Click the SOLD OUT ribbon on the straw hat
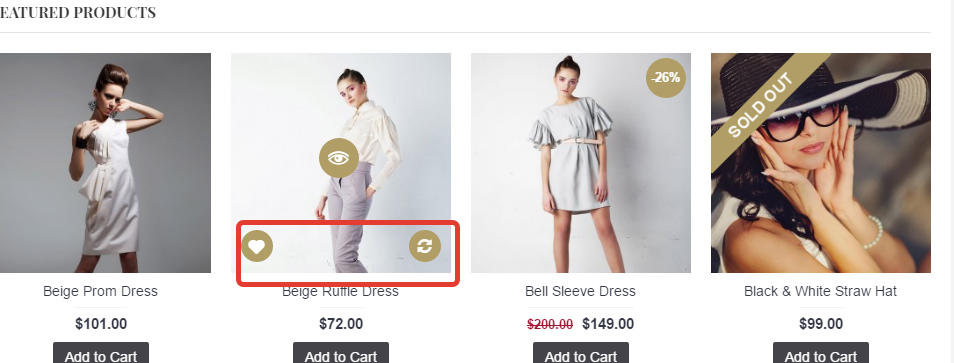 tap(762, 105)
